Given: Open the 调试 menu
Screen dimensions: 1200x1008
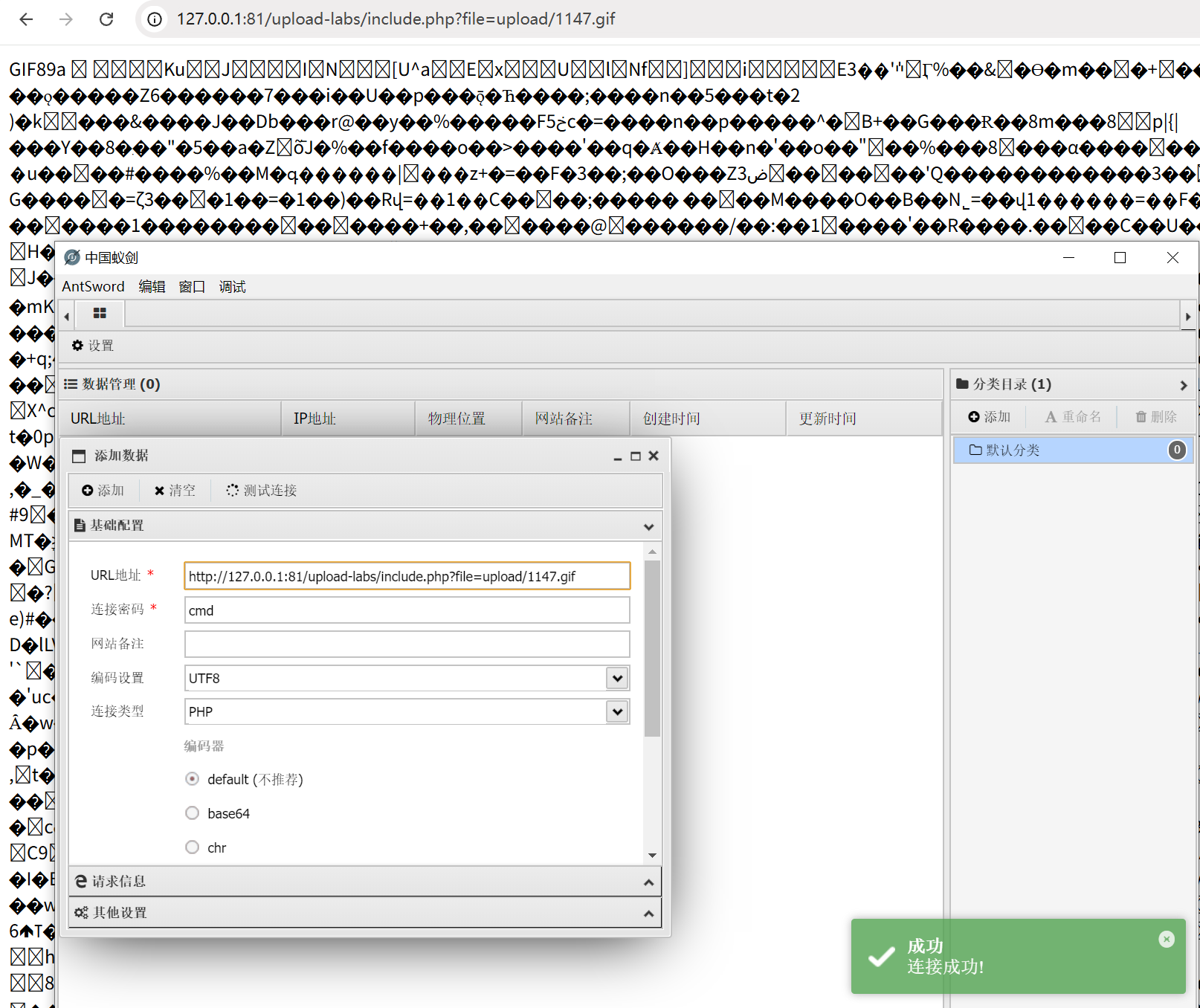Looking at the screenshot, I should click(x=232, y=287).
